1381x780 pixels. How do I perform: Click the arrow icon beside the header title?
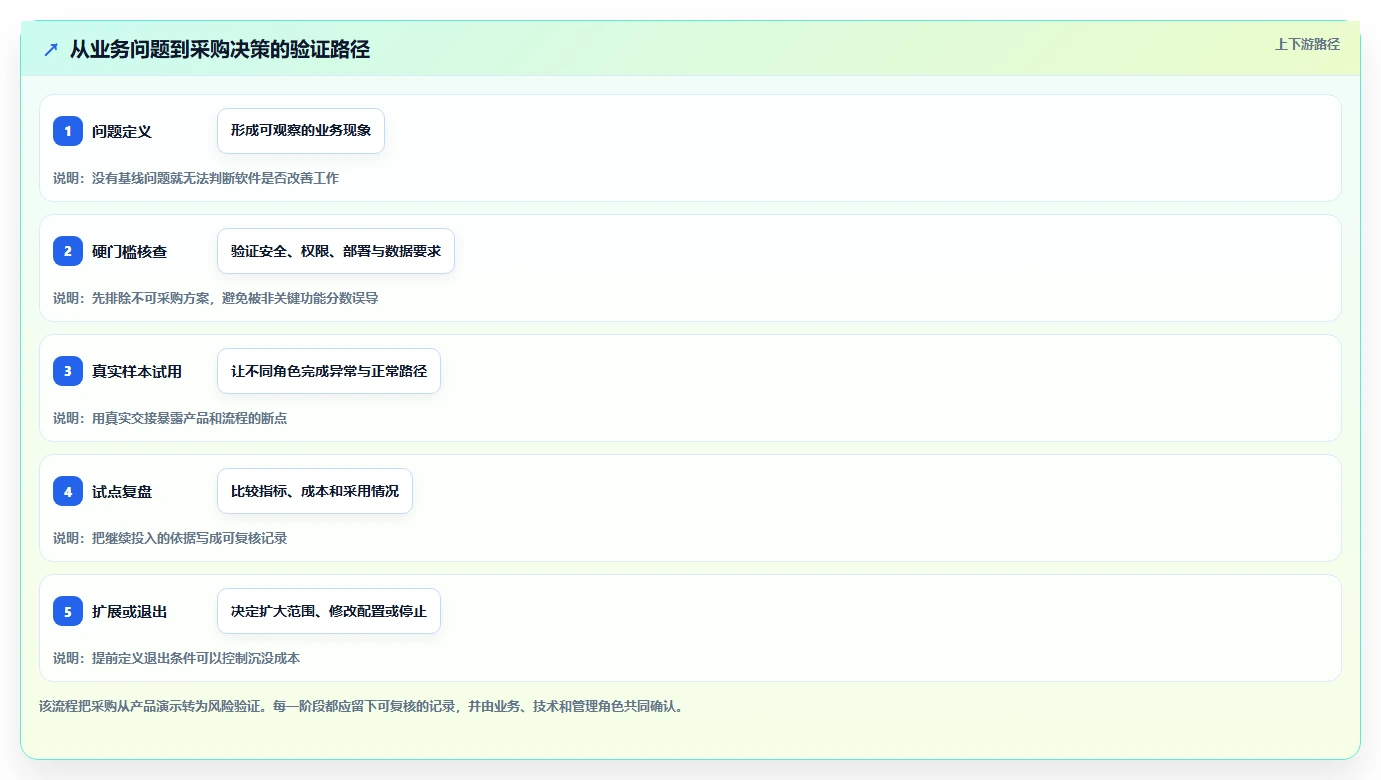coord(51,49)
